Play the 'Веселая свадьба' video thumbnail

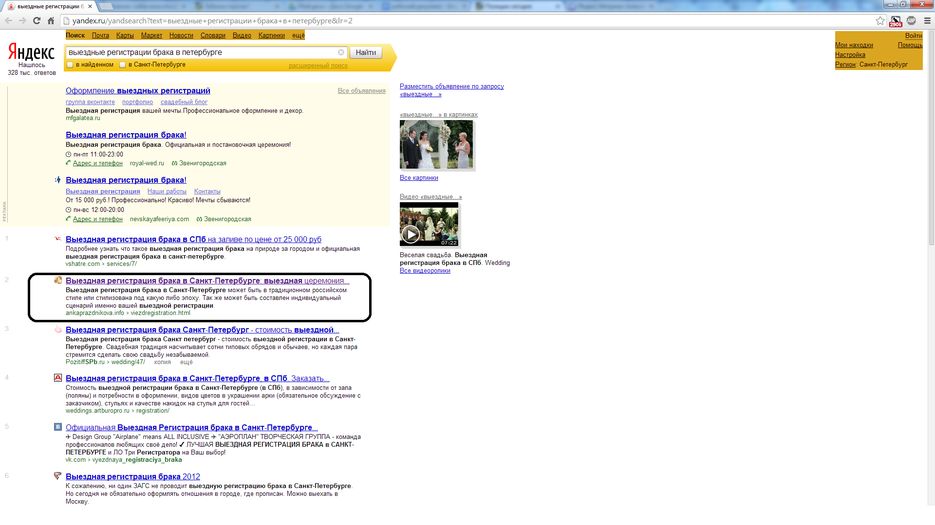[x=429, y=224]
